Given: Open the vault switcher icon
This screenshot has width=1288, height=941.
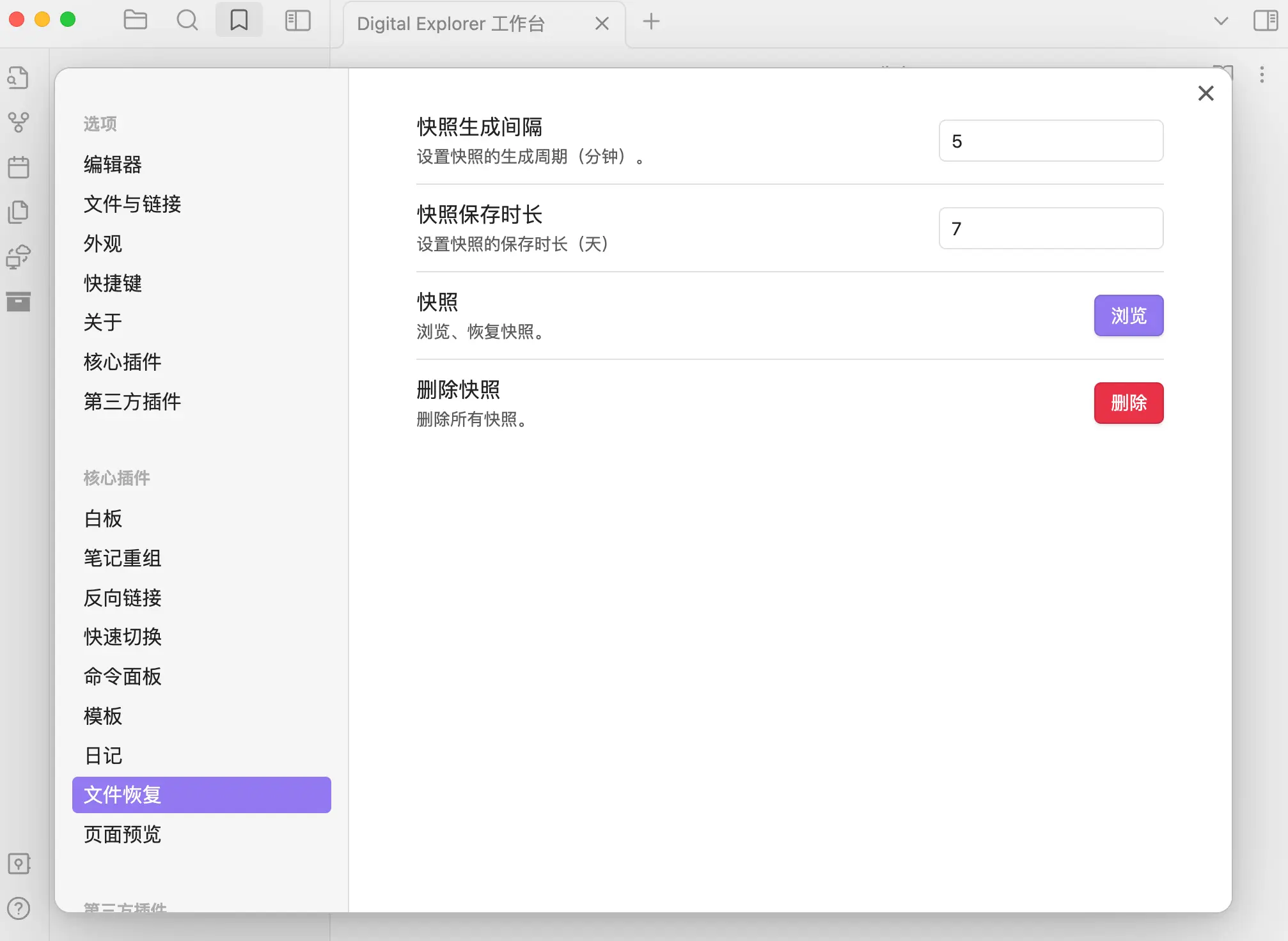Looking at the screenshot, I should coord(19,864).
